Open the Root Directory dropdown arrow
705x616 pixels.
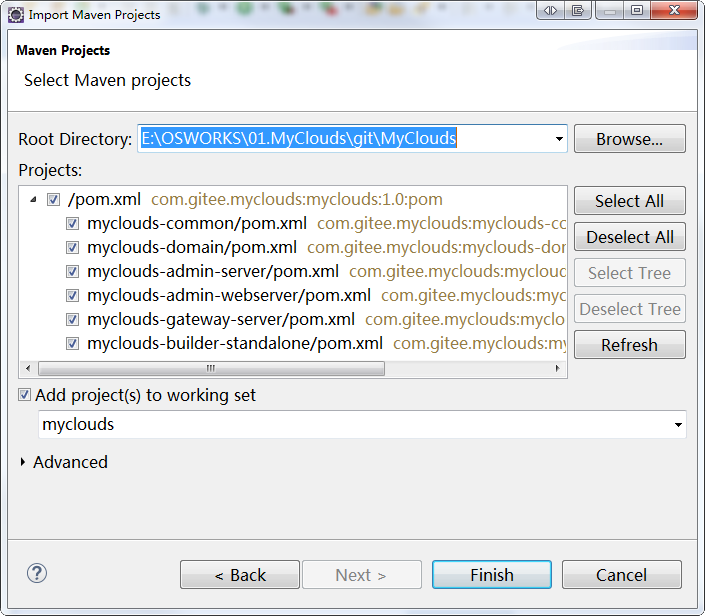tap(559, 138)
